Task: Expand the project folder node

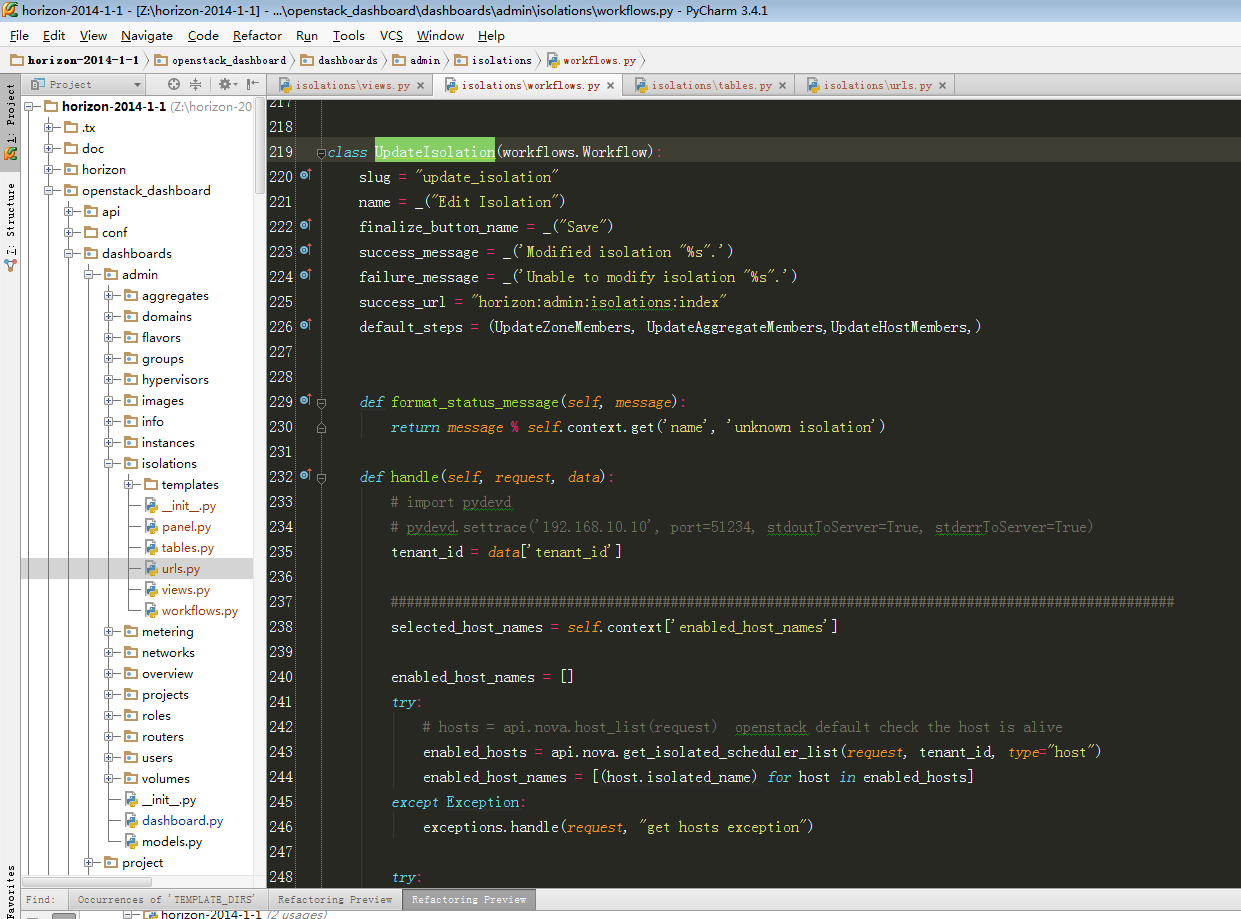Action: pyautogui.click(x=89, y=863)
